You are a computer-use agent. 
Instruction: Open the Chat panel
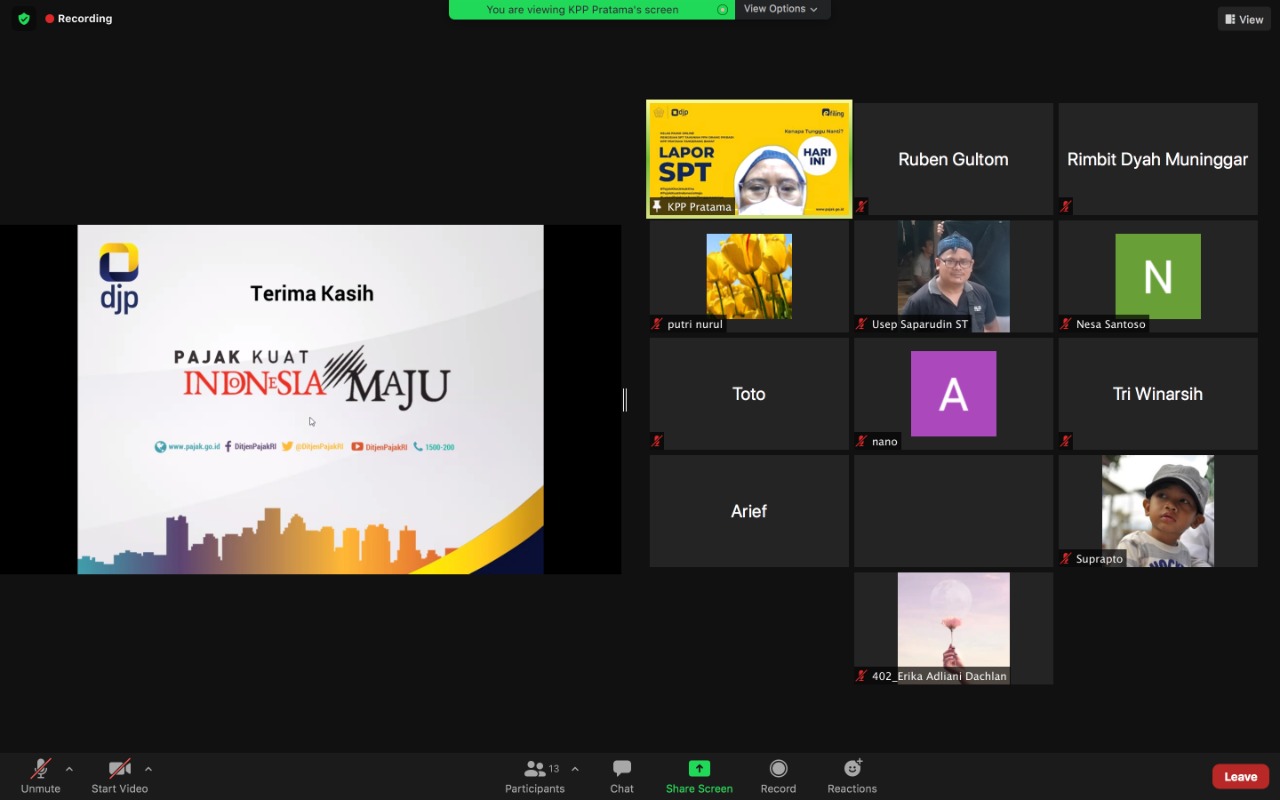(622, 775)
